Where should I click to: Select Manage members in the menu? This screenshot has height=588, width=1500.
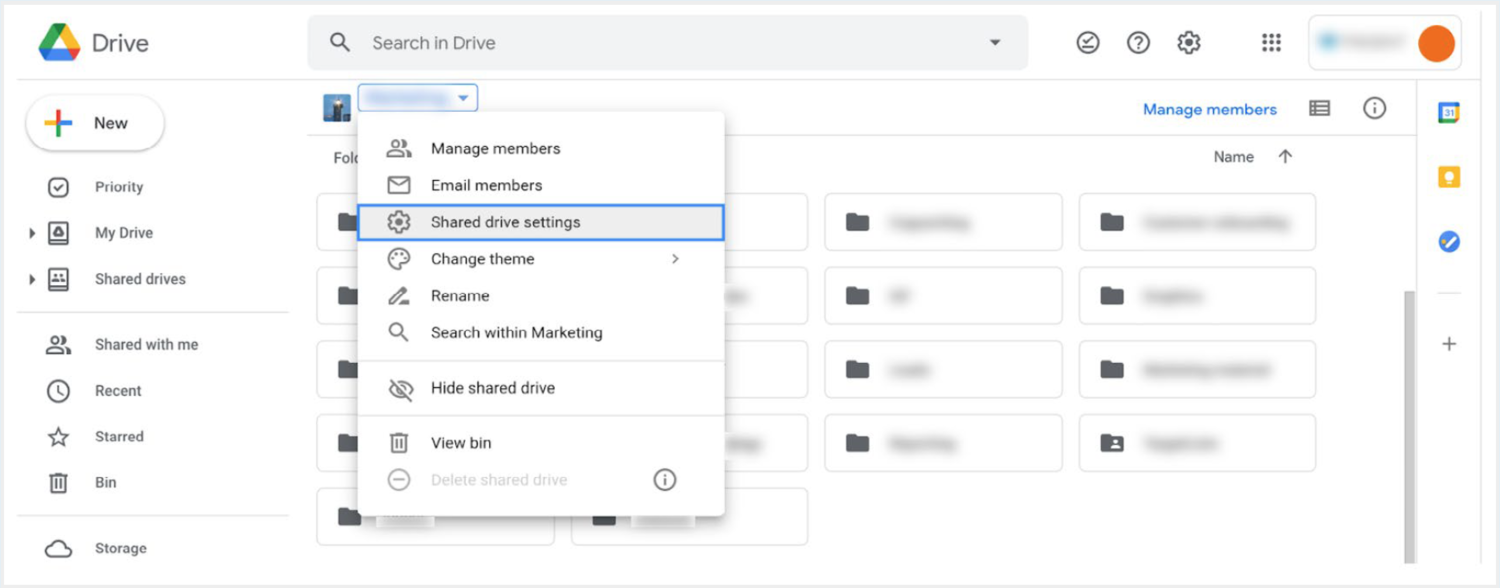pos(541,148)
